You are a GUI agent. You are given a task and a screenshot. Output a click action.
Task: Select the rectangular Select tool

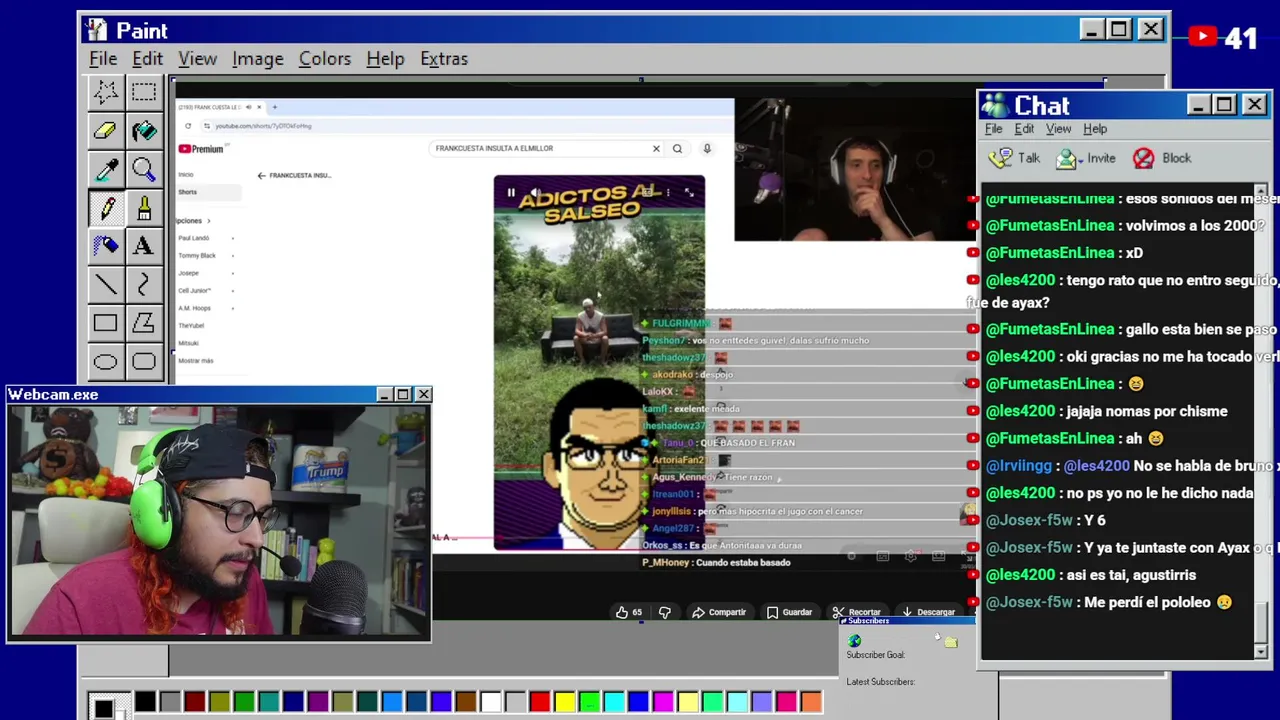[144, 92]
